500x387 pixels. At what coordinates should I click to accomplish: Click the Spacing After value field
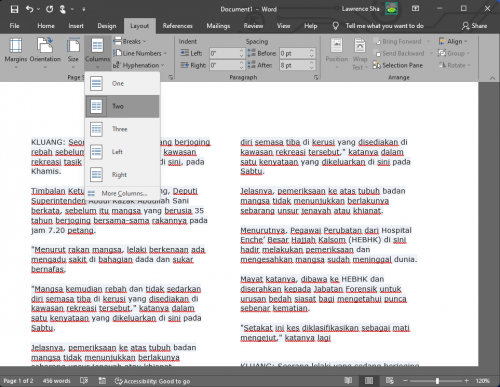(294, 65)
